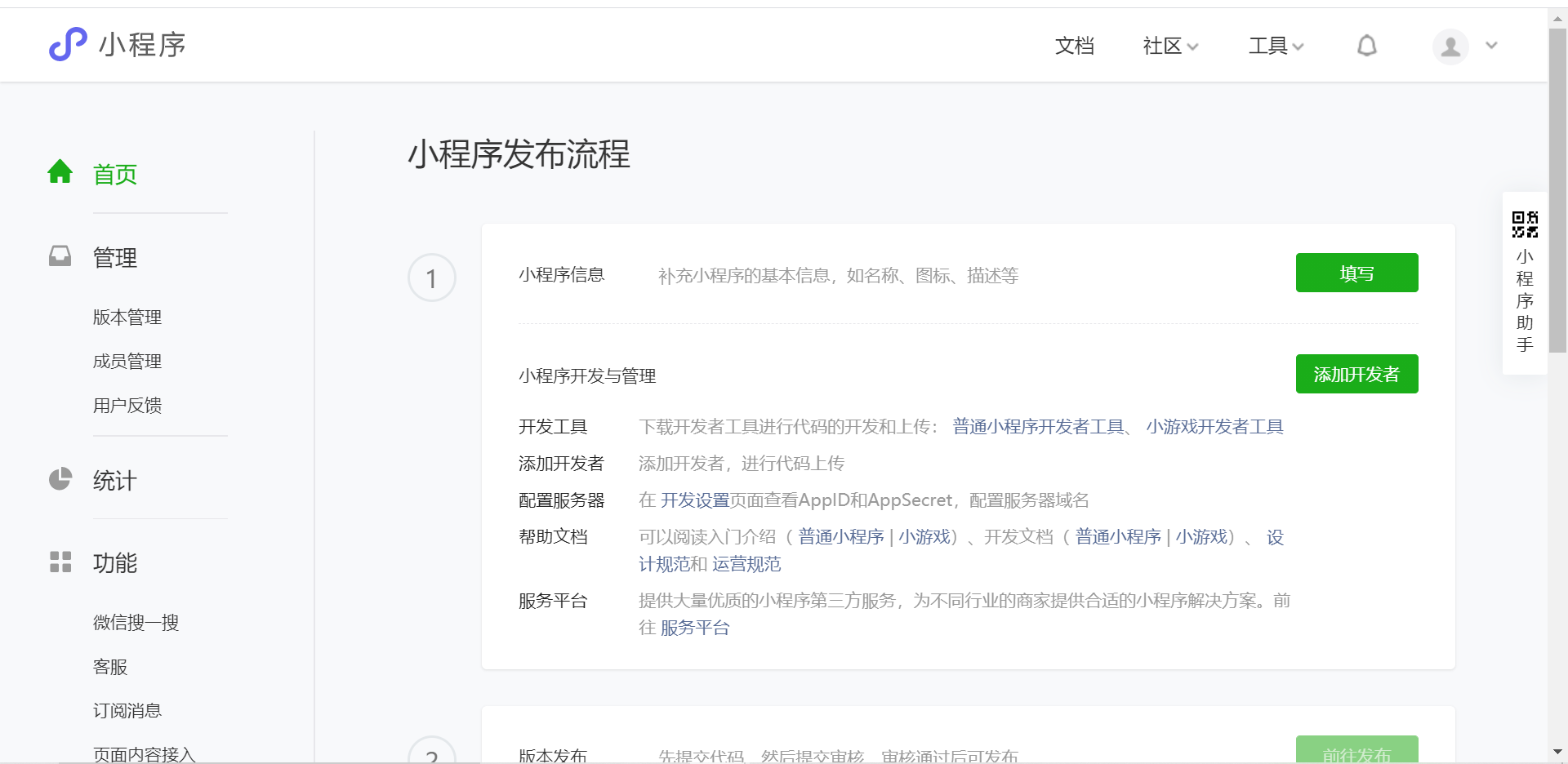
Task: Open the 开发设置 link
Action: (693, 500)
